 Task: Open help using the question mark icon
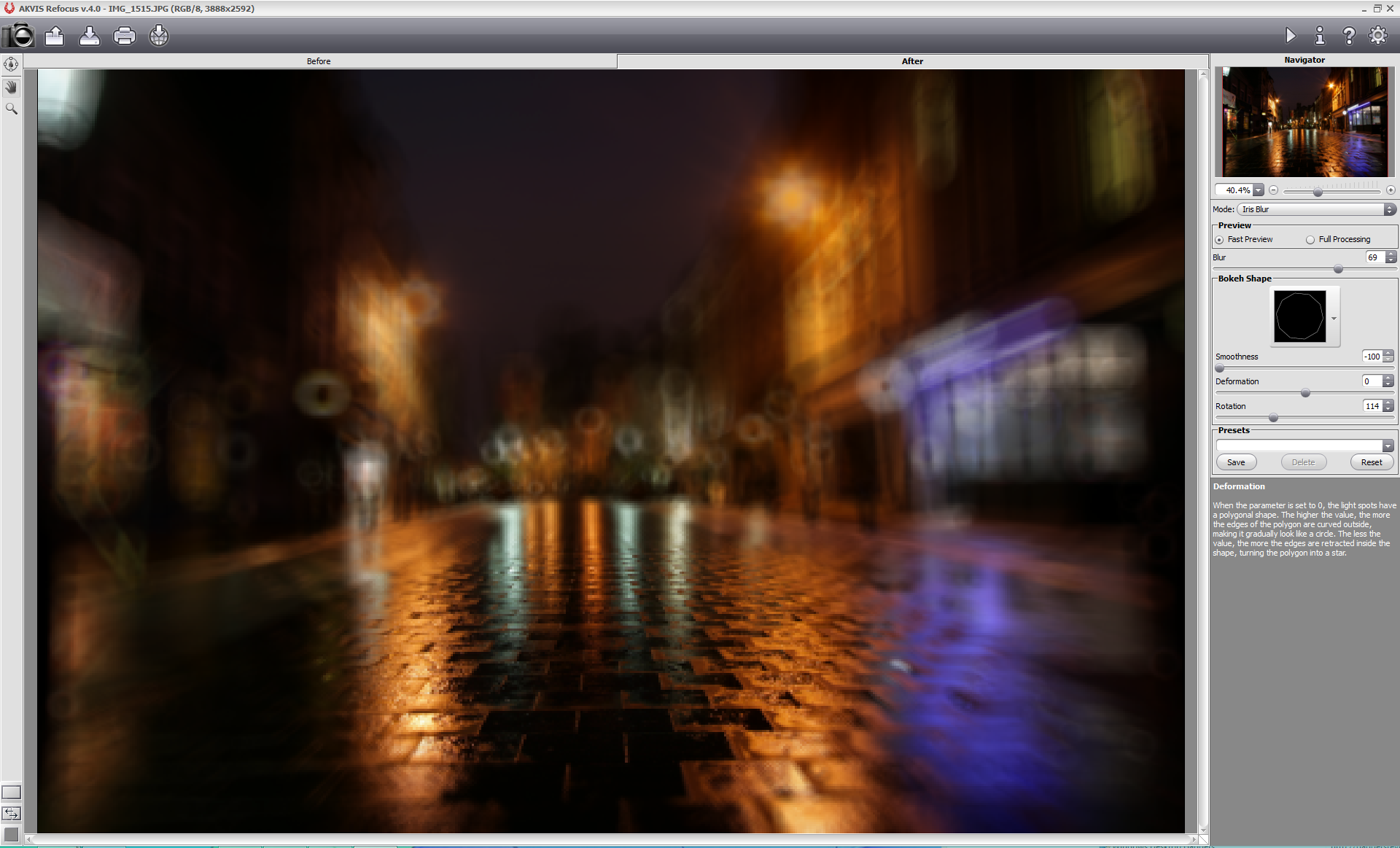tap(1349, 35)
